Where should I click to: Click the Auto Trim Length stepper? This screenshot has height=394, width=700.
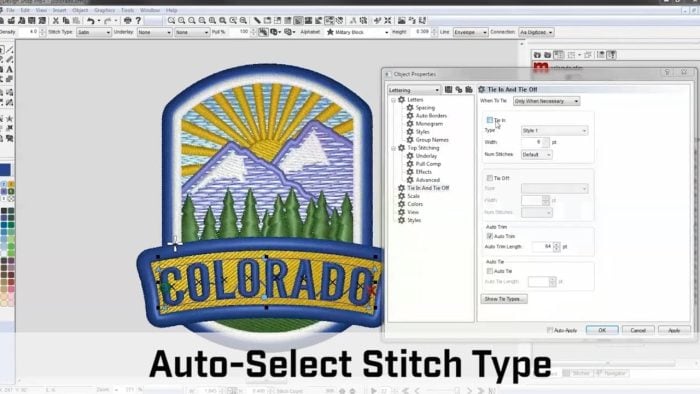coord(556,246)
